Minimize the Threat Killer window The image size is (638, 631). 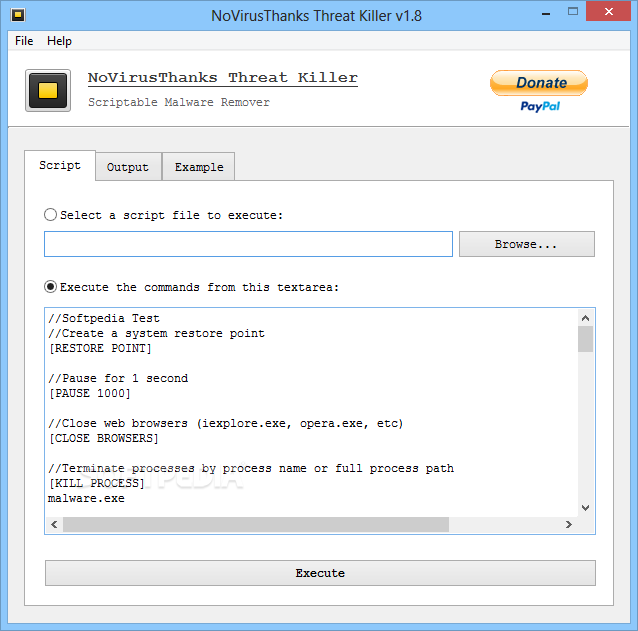coord(546,13)
